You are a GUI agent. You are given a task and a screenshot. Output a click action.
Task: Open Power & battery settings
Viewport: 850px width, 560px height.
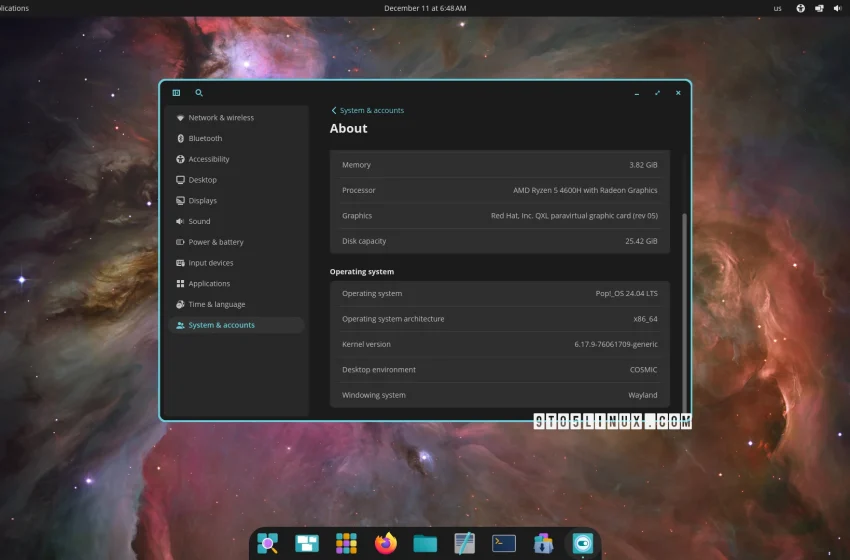click(x=236, y=242)
